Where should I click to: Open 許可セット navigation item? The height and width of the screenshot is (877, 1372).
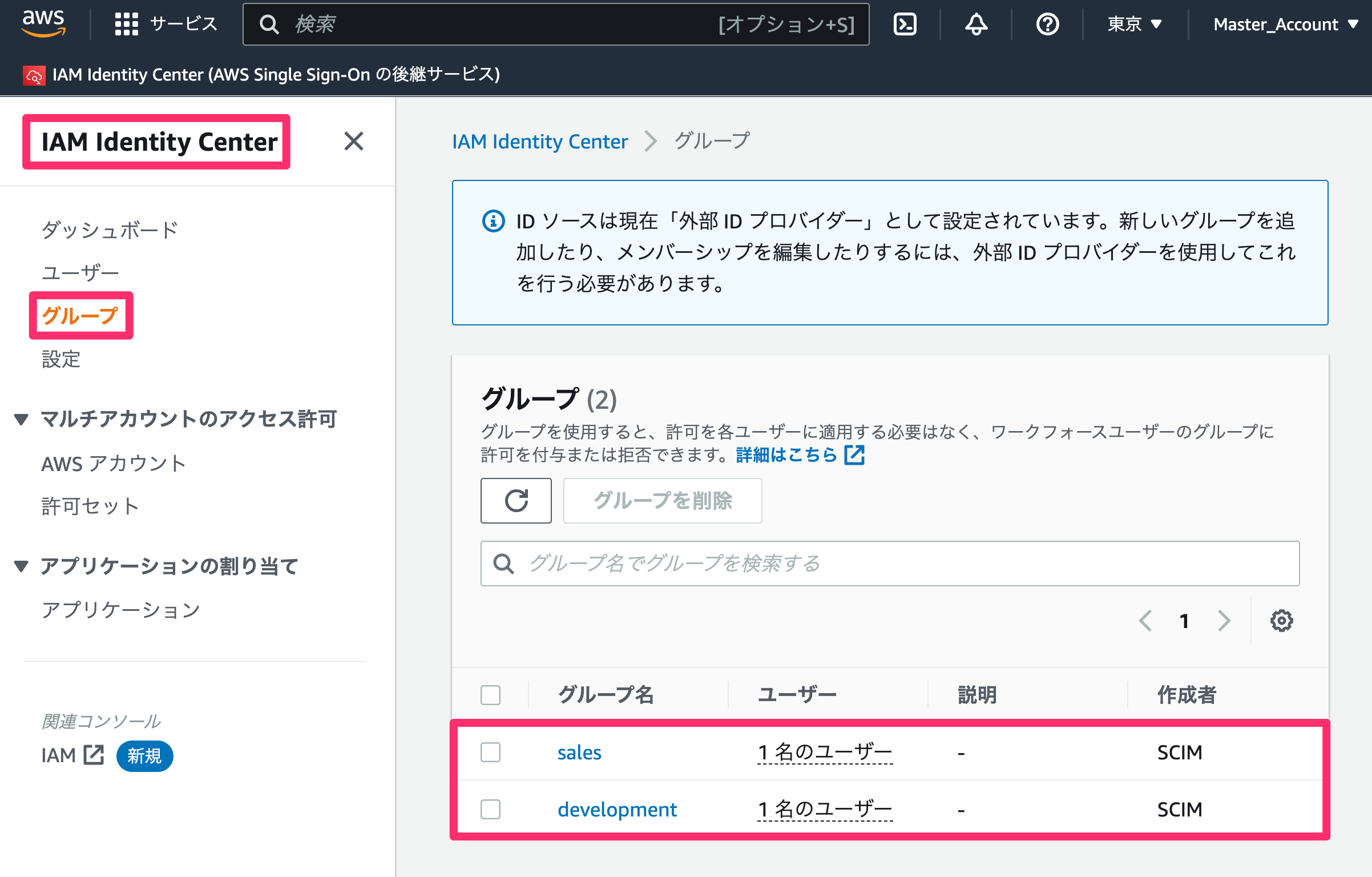click(x=90, y=506)
